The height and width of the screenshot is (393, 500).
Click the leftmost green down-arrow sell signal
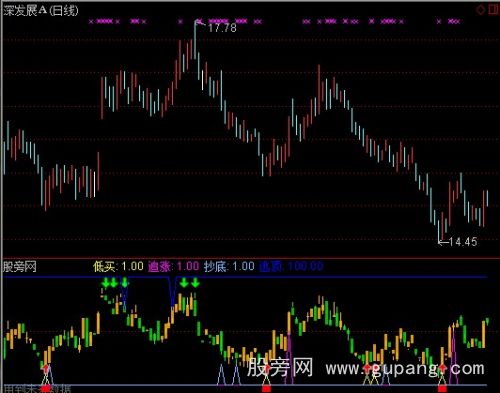(106, 283)
